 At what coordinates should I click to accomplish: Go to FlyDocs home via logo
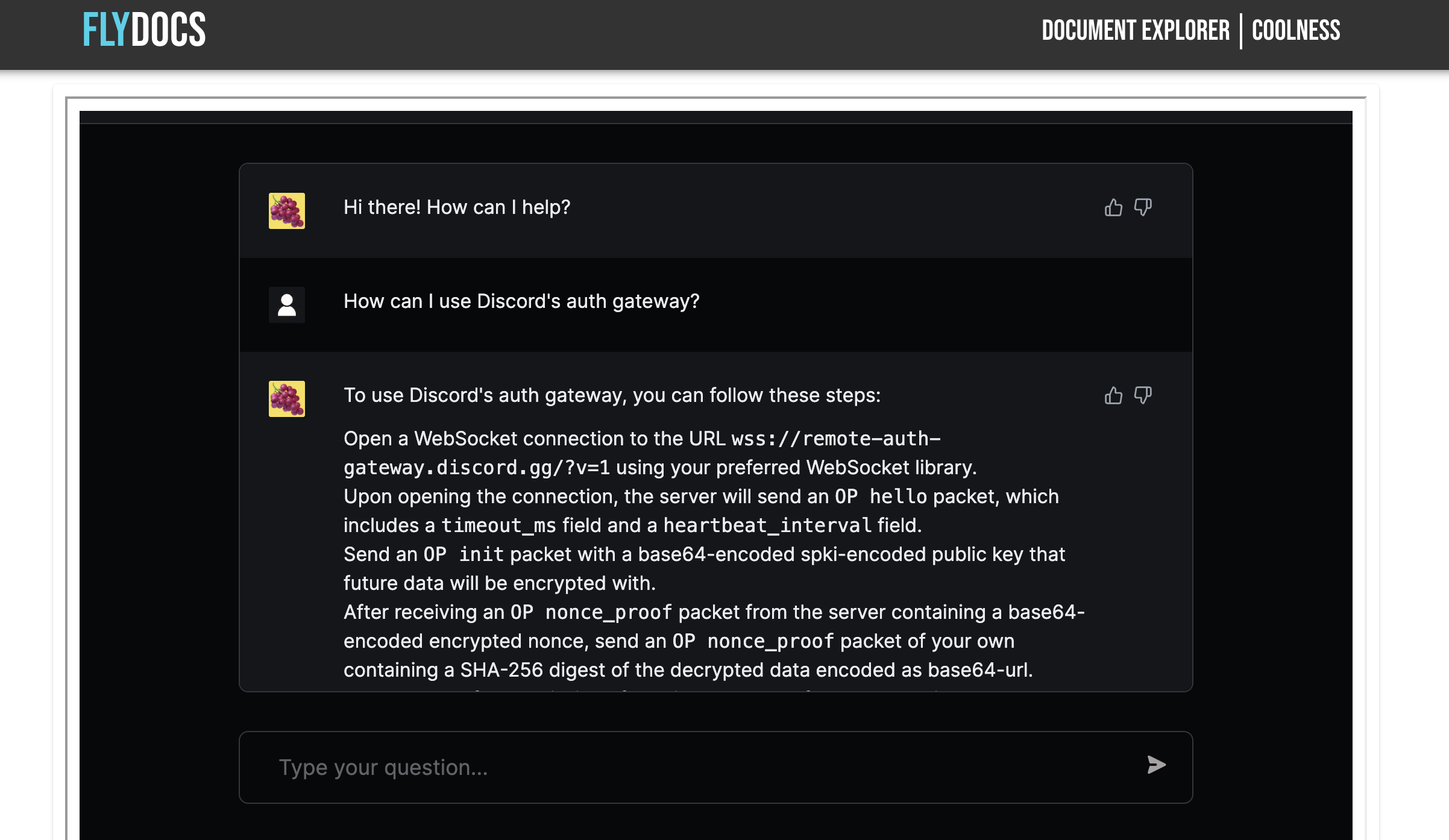point(144,30)
